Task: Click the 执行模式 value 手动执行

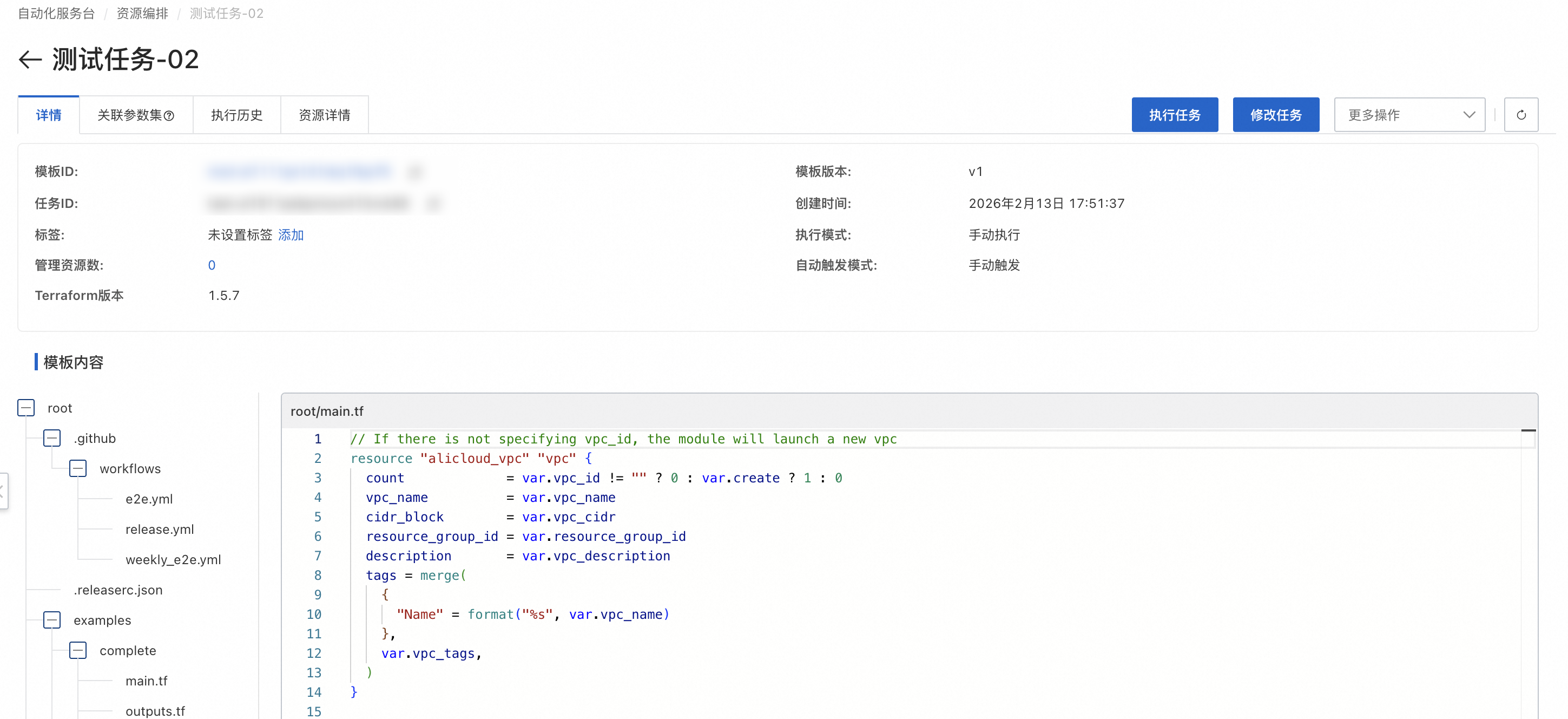Action: [994, 235]
